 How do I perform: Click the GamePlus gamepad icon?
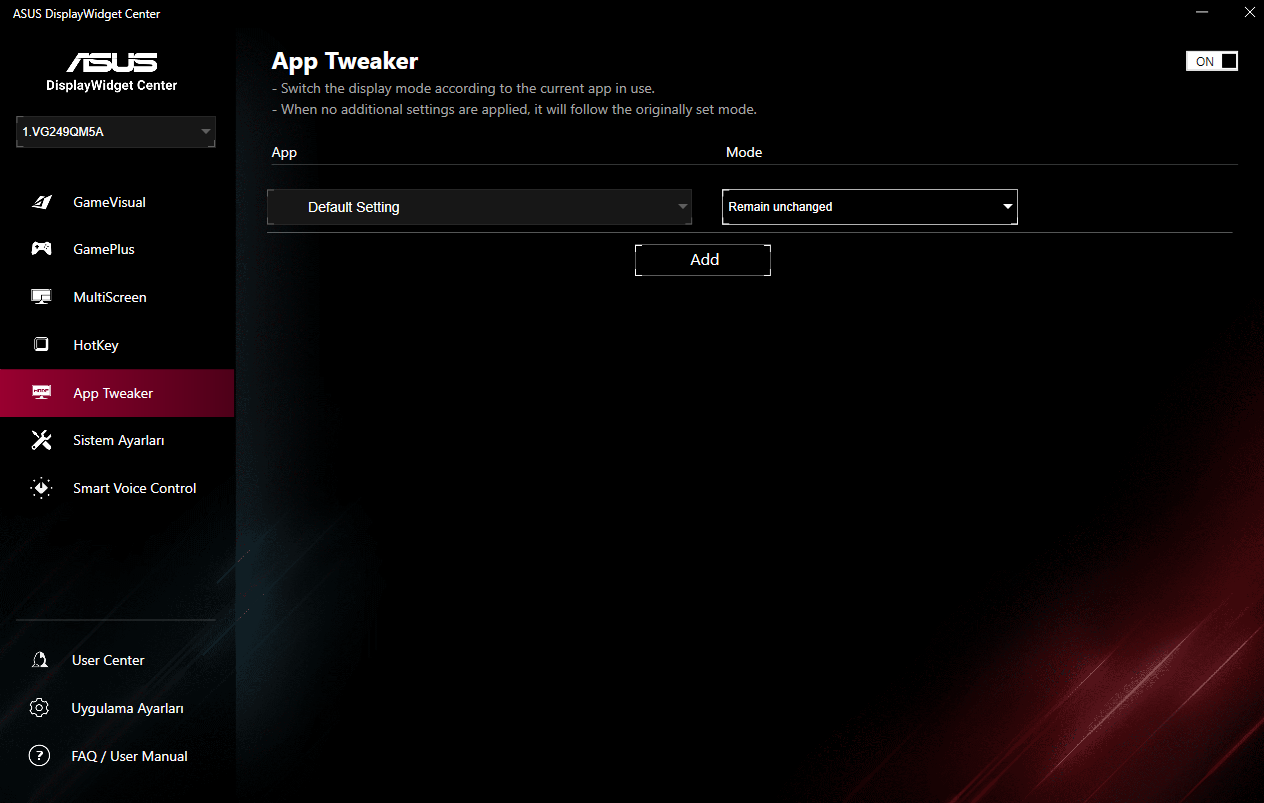click(x=41, y=249)
